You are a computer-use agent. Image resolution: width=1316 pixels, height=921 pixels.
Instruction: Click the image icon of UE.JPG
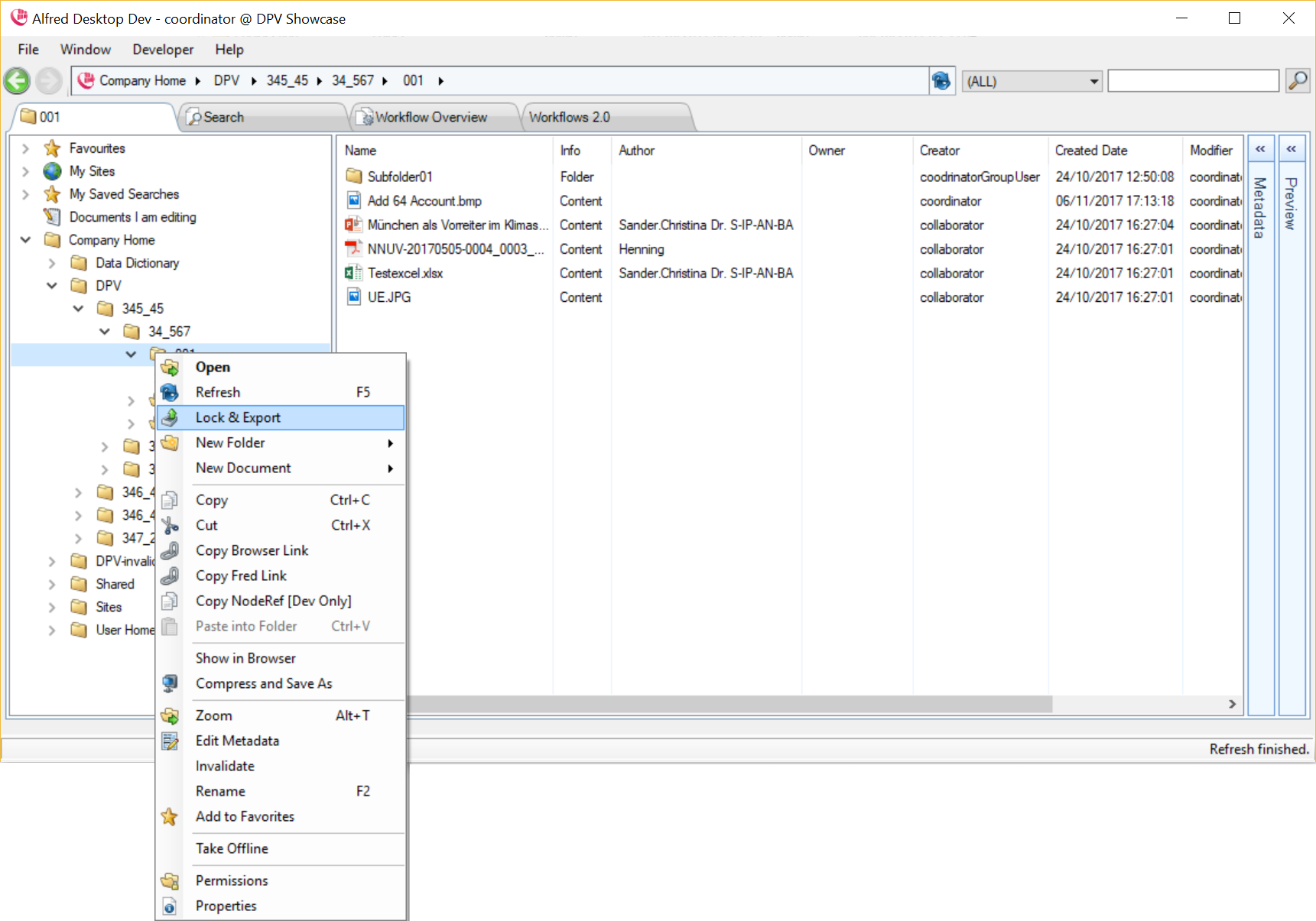pos(353,297)
